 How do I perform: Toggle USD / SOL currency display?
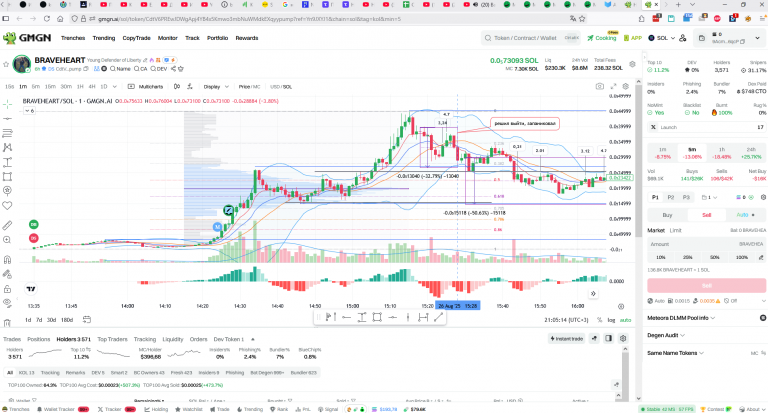pyautogui.click(x=281, y=87)
